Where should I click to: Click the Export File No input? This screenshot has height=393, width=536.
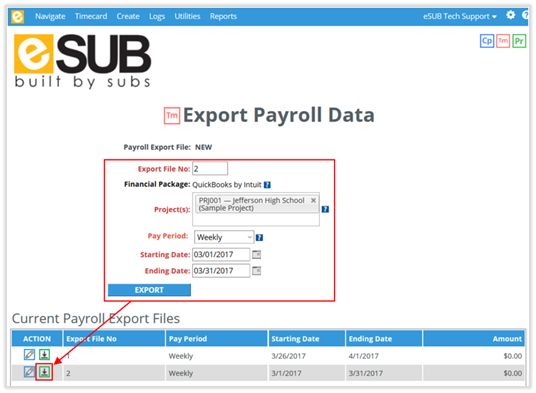tap(210, 168)
